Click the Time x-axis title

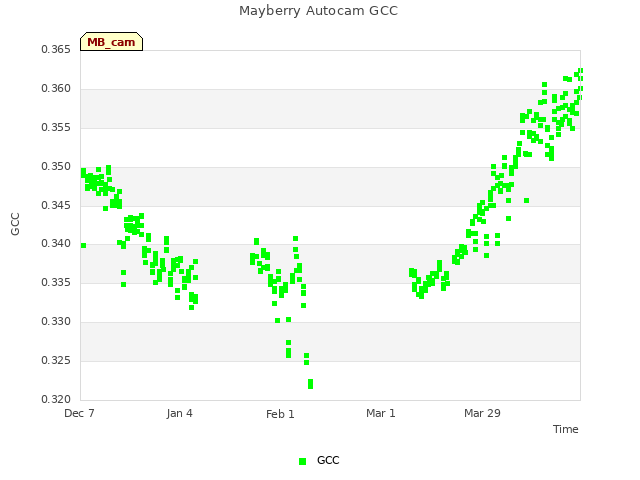(x=566, y=429)
